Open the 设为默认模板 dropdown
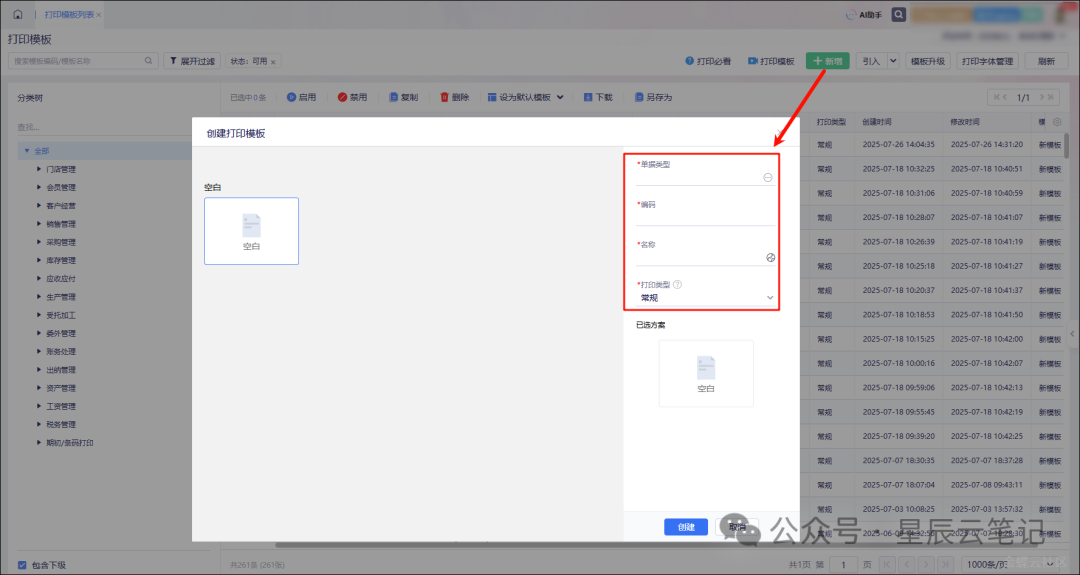Screen dimensions: 1080x575 pyautogui.click(x=525, y=97)
